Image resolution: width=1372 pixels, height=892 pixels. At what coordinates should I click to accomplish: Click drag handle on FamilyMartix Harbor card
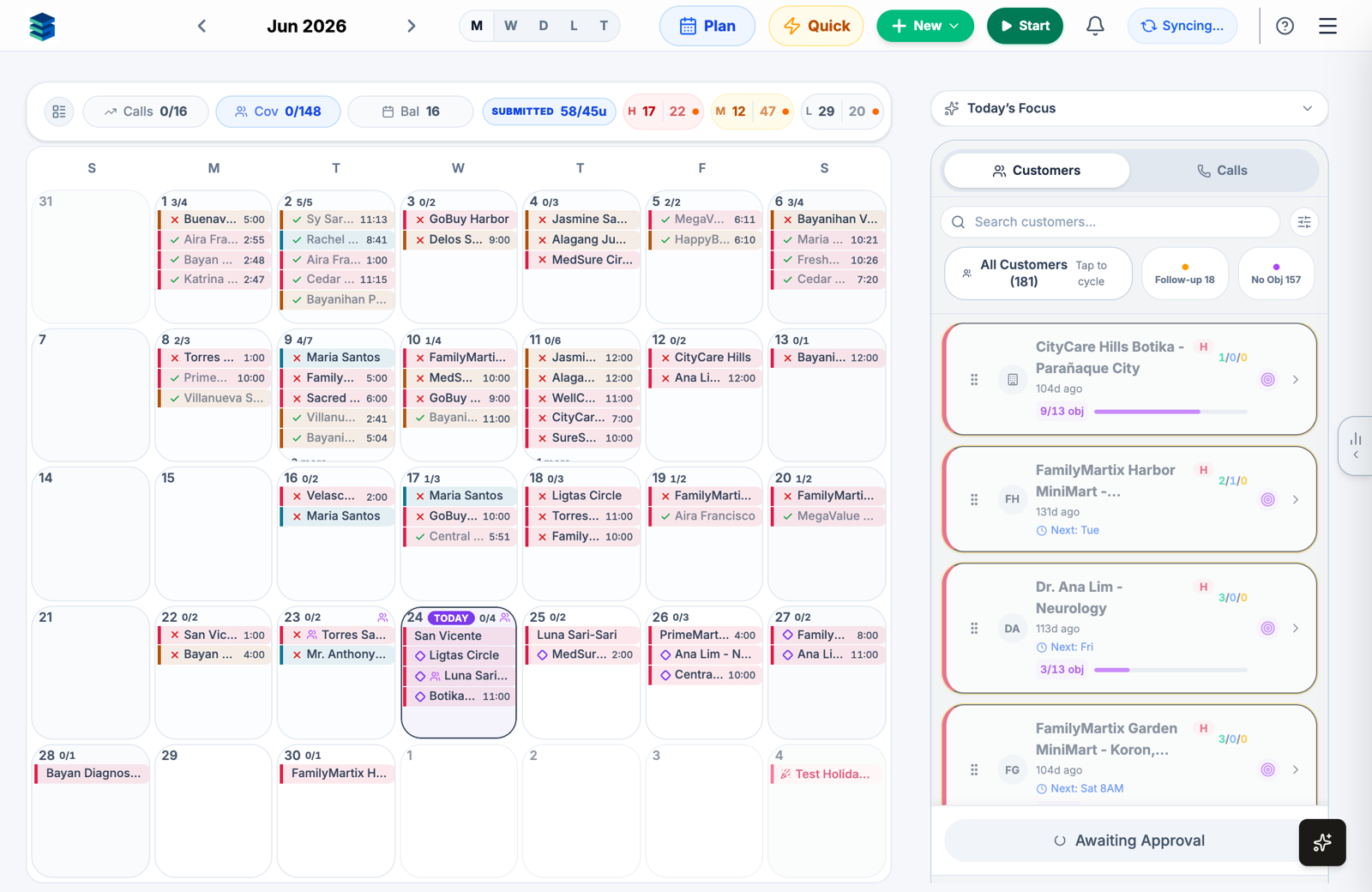tap(974, 499)
